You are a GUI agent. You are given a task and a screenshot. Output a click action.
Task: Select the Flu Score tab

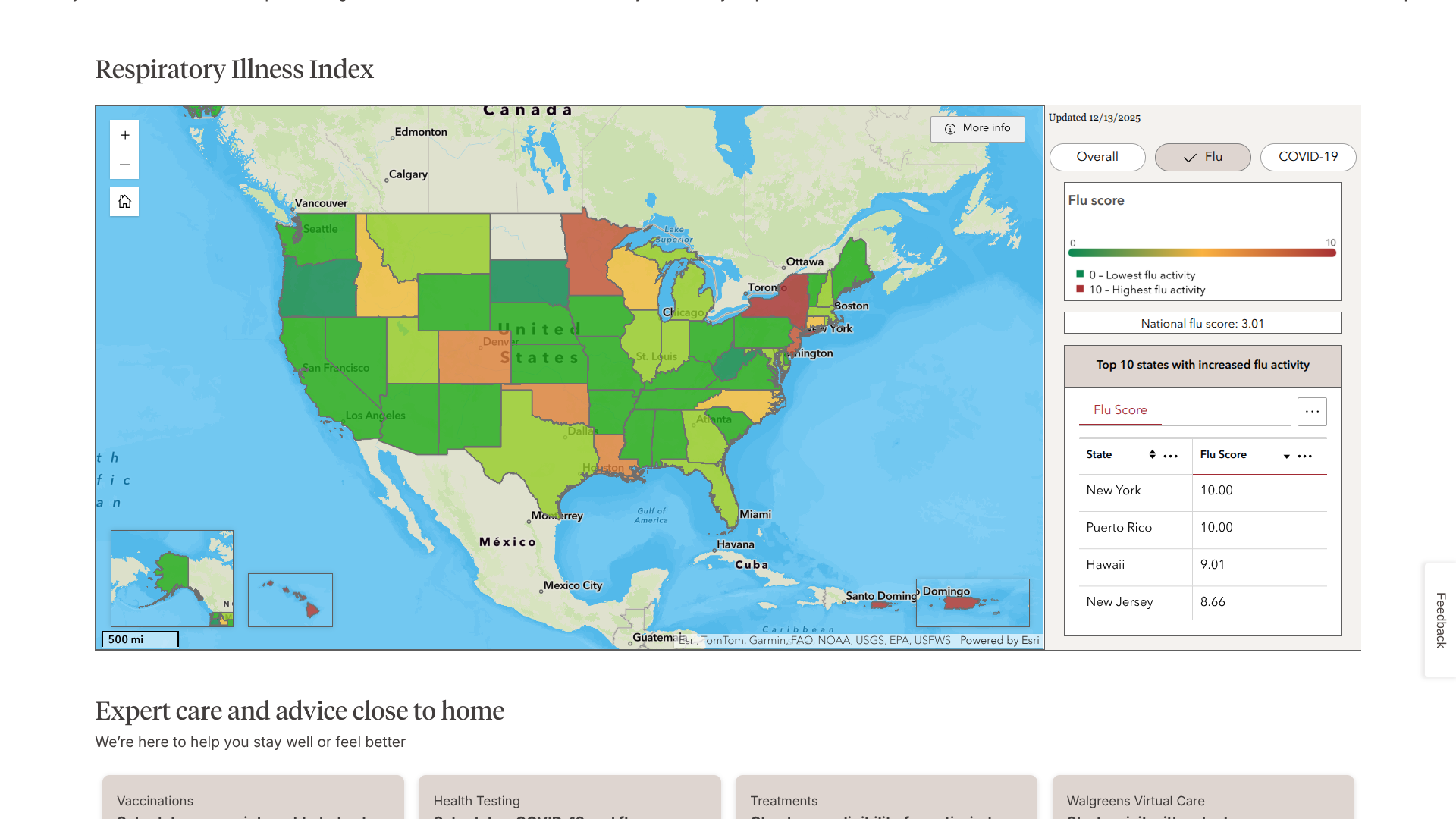pos(1120,410)
